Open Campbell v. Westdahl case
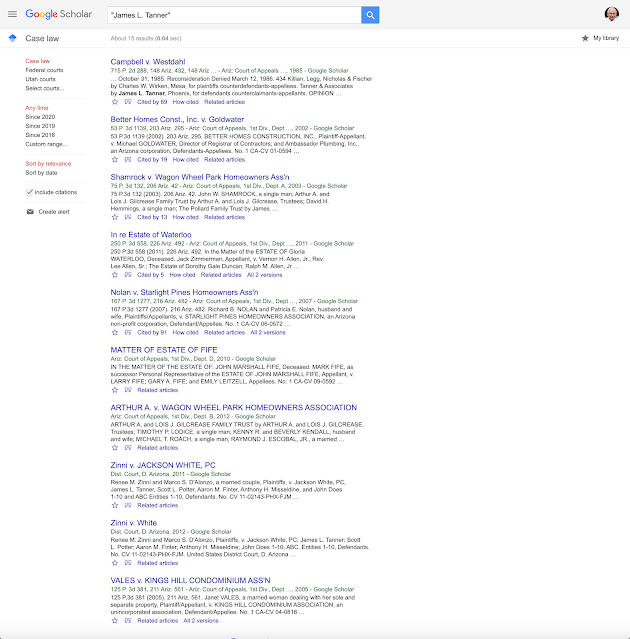This screenshot has width=630, height=639. click(148, 62)
